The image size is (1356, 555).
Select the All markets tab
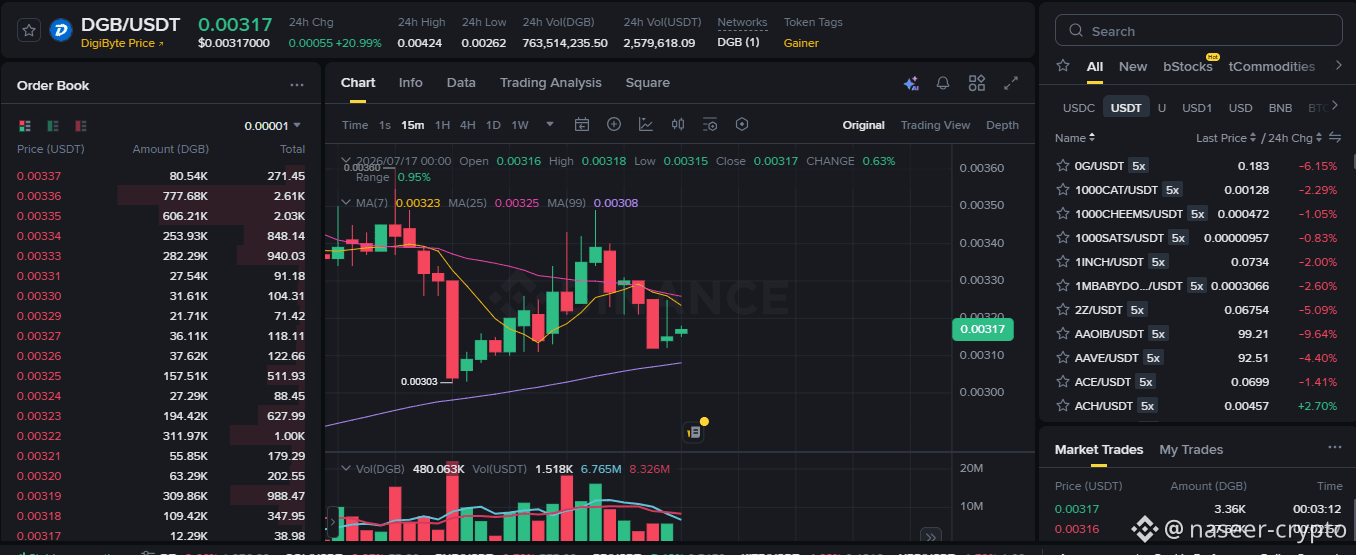coord(1095,67)
